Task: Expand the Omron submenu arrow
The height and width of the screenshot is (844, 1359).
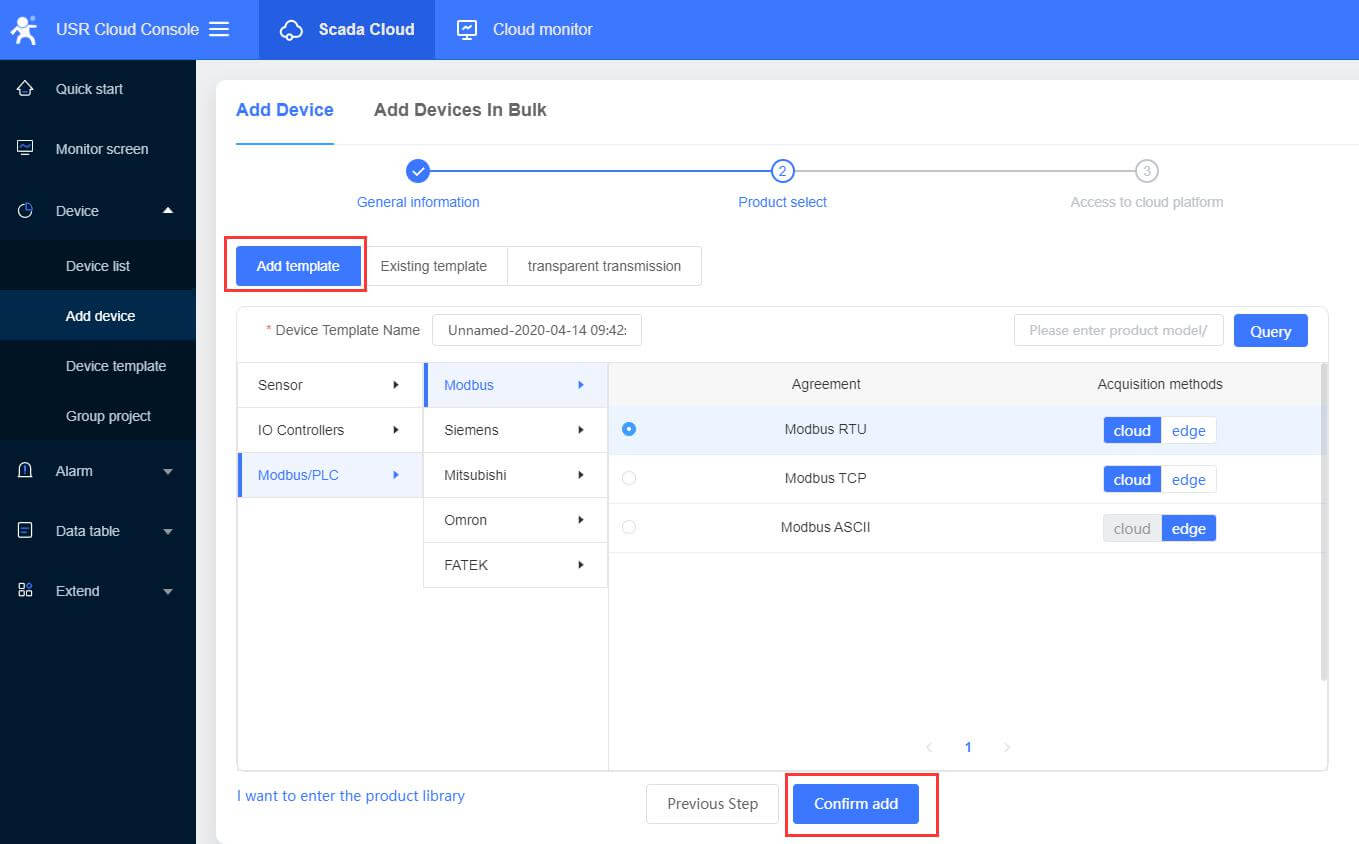Action: click(581, 520)
